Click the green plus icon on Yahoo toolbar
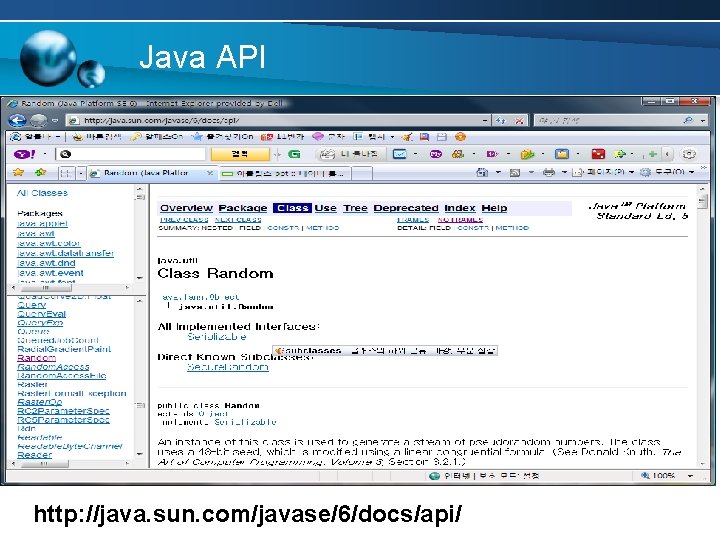Viewport: 720px width, 540px height. click(652, 154)
